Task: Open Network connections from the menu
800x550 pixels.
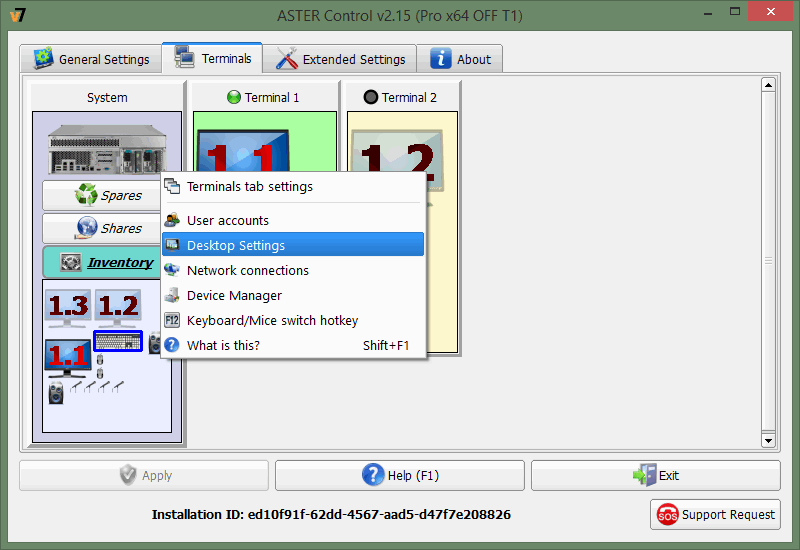Action: pos(293,270)
